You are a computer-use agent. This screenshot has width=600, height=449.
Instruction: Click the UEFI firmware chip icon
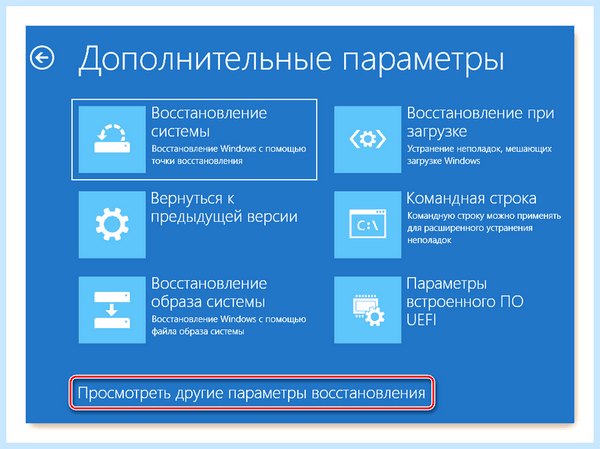[x=367, y=310]
